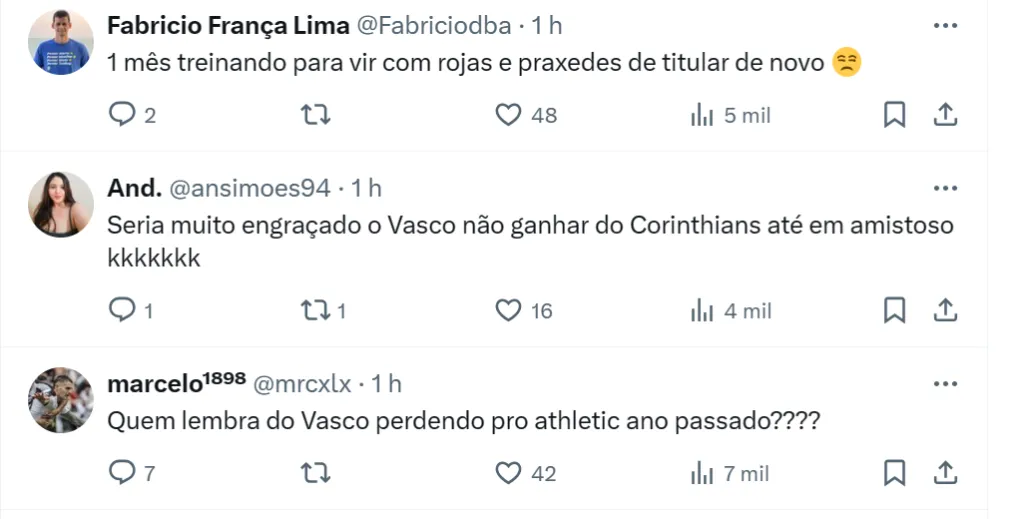Open more options on And.'s tweet
This screenshot has height=519, width=1024.
tap(945, 188)
